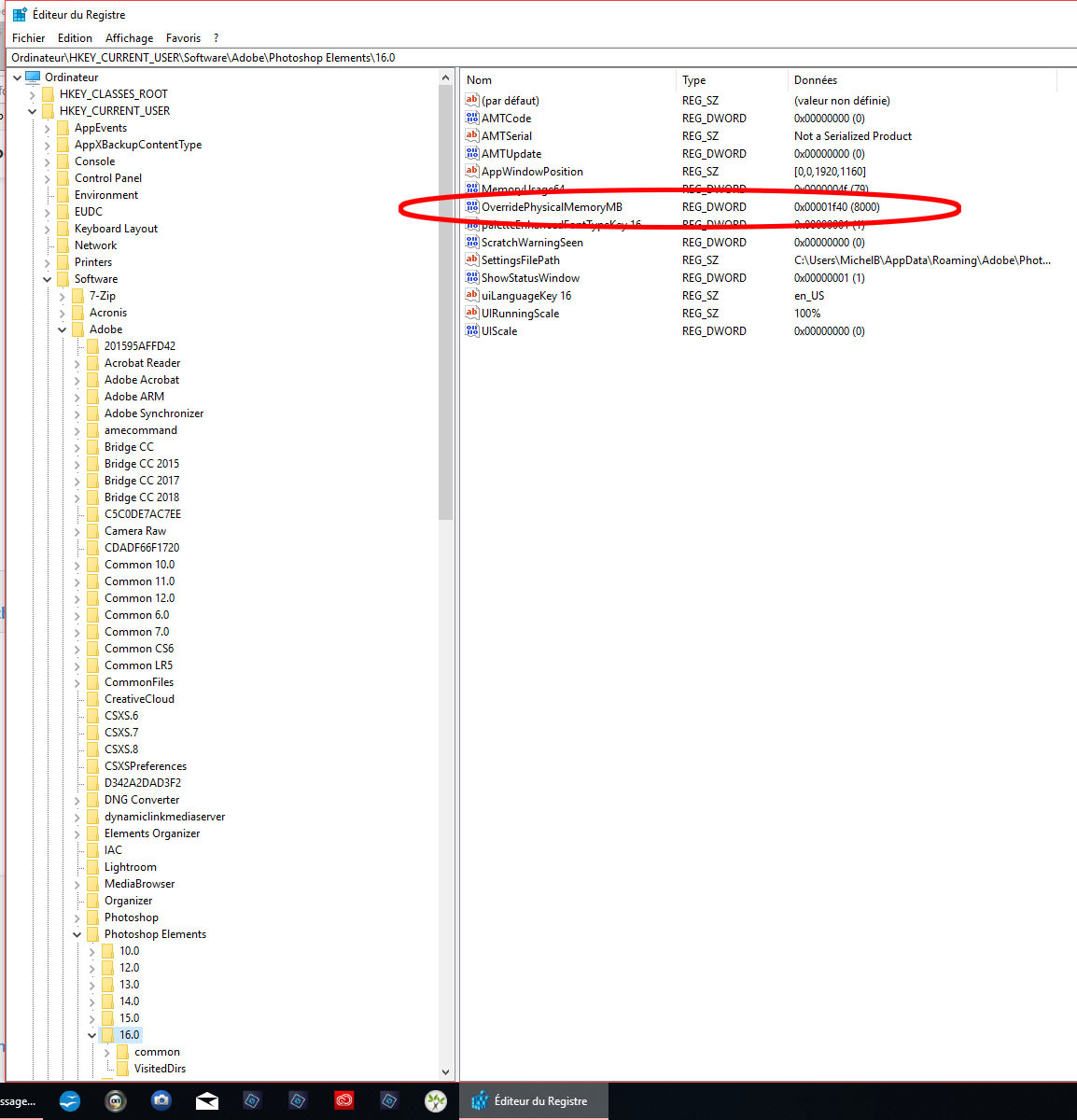Viewport: 1077px width, 1120px height.
Task: Collapse the HKEY_CURRENT_USER branch
Action: (32, 110)
